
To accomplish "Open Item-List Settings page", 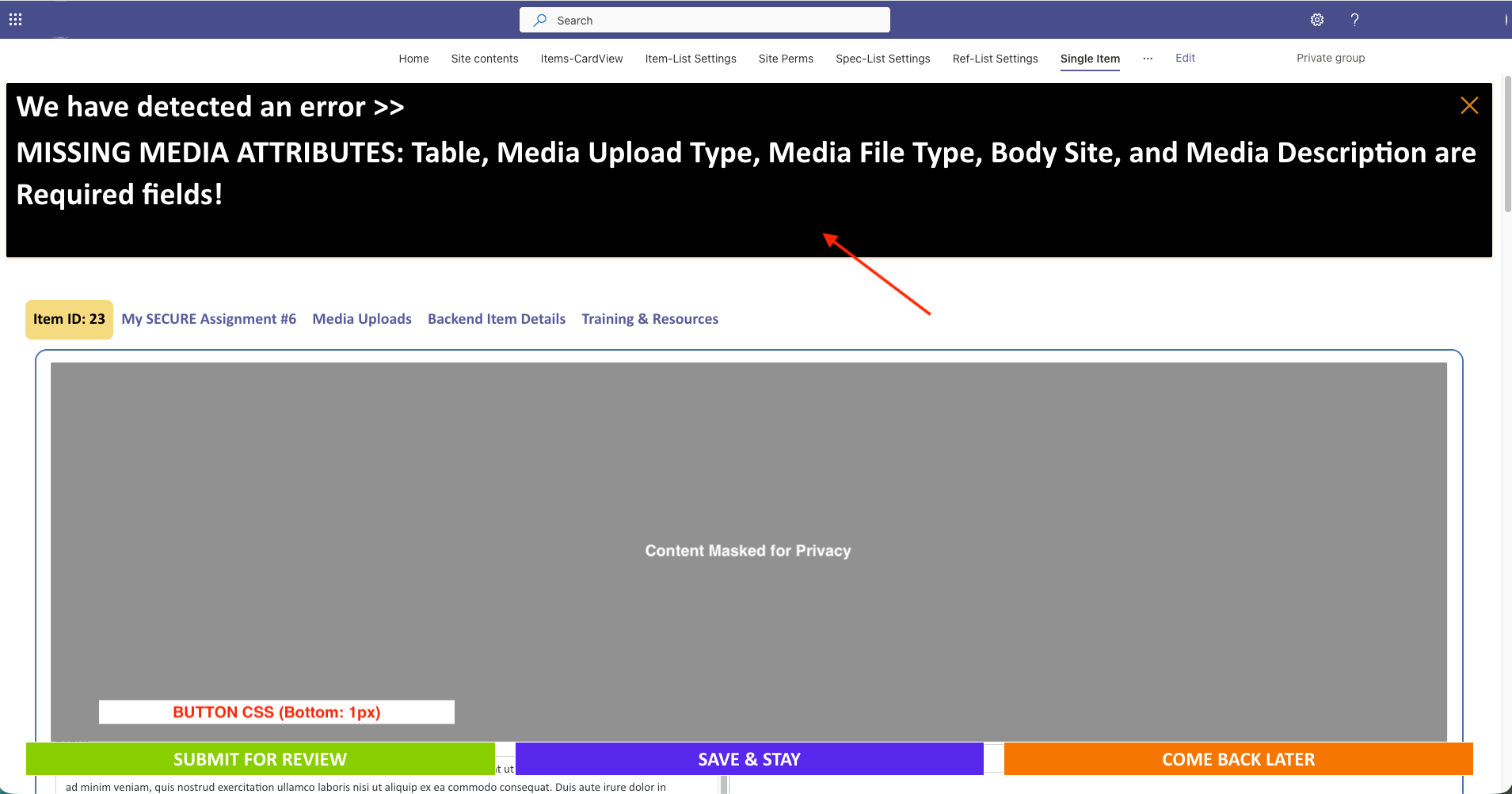I will tap(690, 59).
